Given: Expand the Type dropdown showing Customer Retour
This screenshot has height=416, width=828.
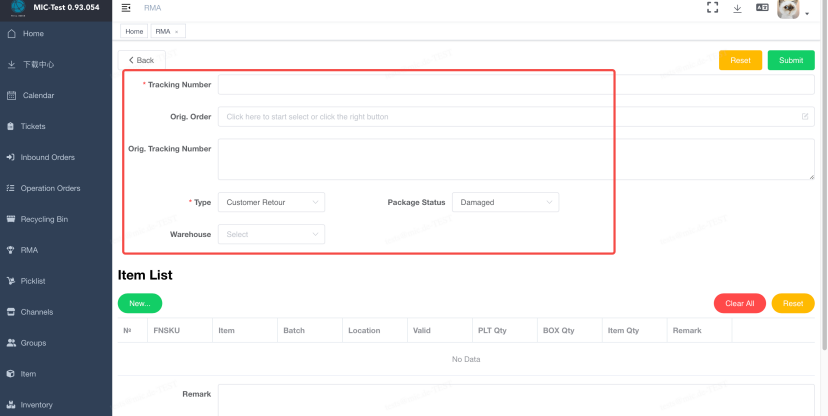Looking at the screenshot, I should pos(271,202).
